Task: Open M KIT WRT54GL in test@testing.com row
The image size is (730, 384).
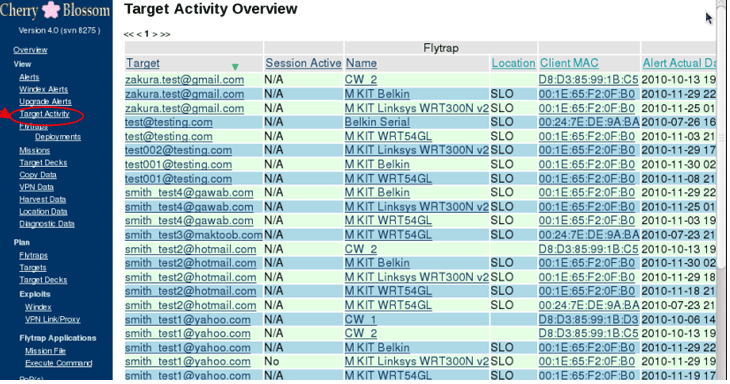Action: [388, 136]
